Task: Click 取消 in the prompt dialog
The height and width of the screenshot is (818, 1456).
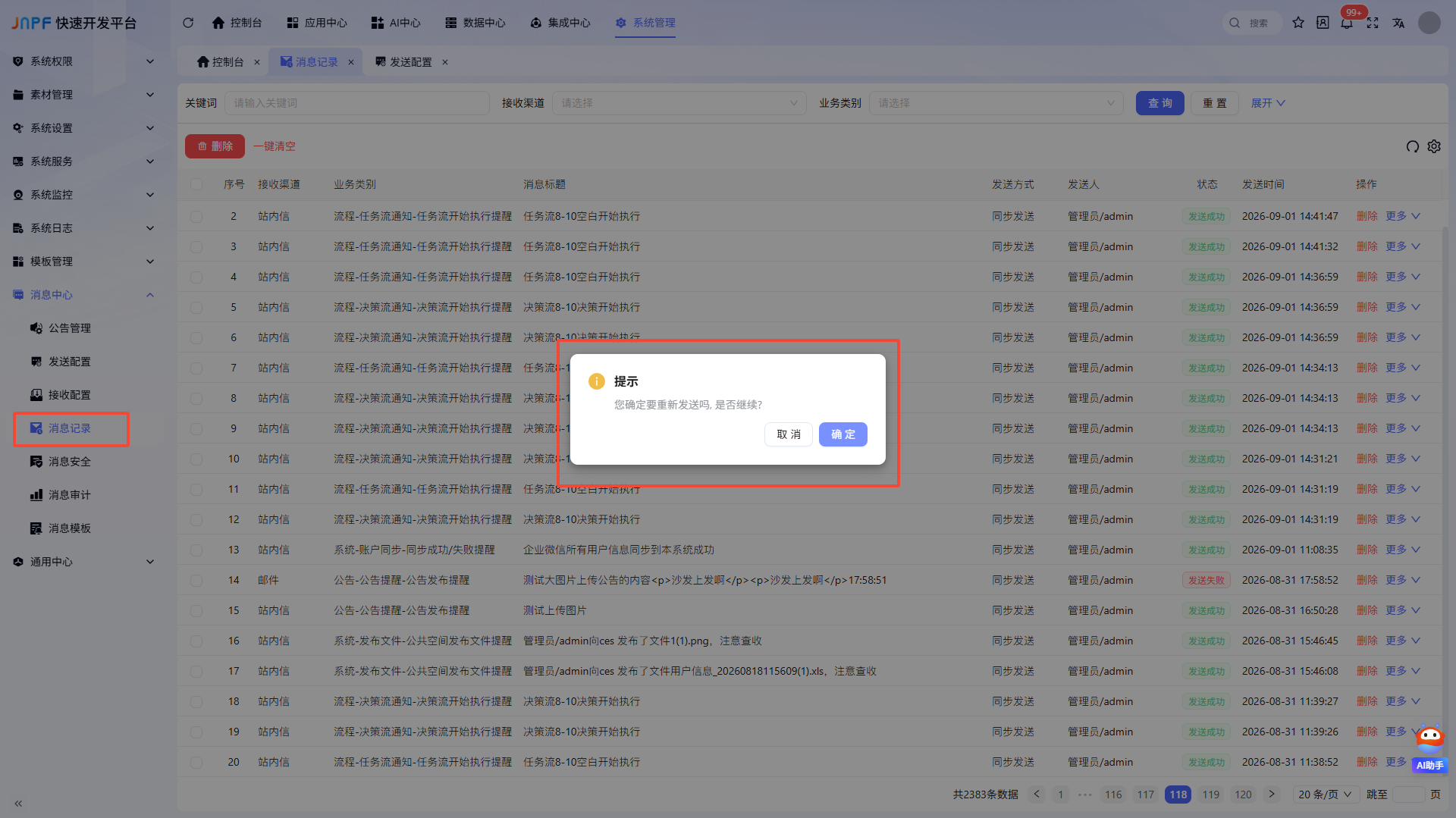Action: tap(789, 434)
